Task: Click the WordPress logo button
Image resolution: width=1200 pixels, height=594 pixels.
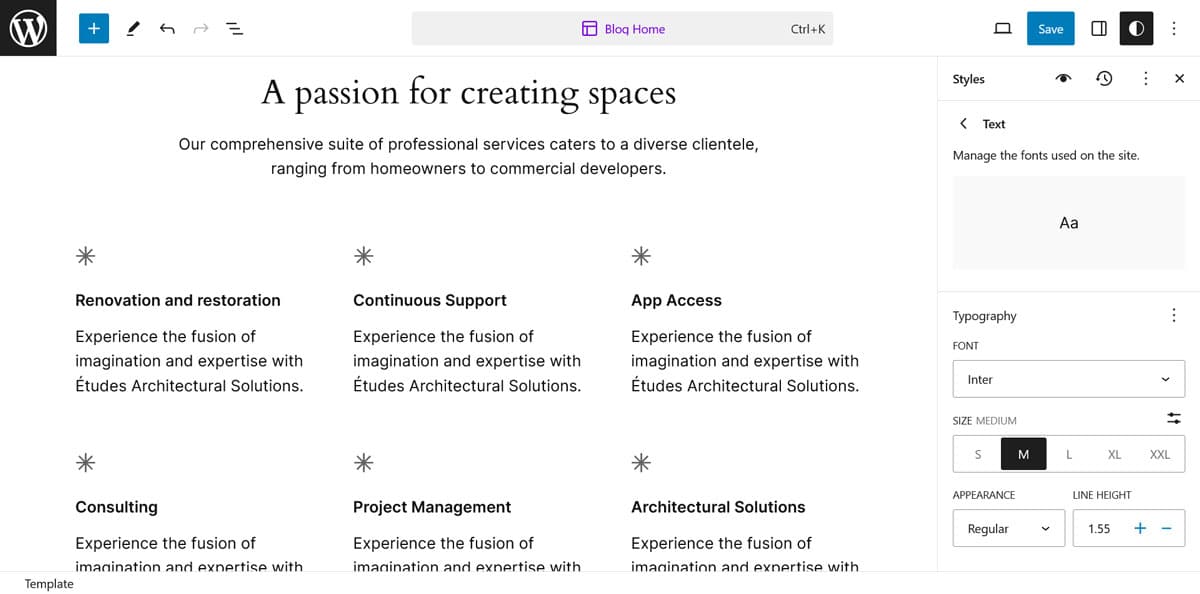Action: [x=28, y=28]
